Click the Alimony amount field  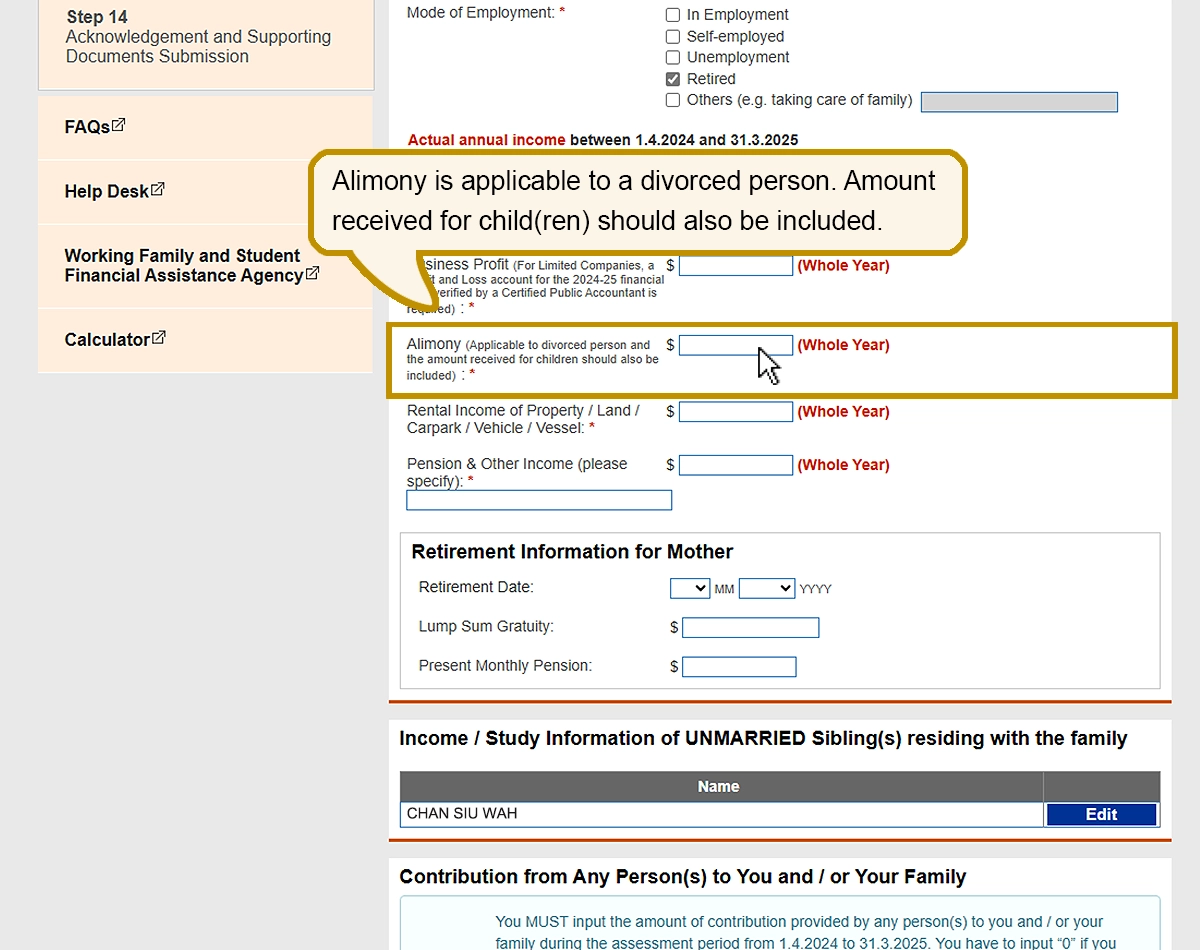(736, 345)
